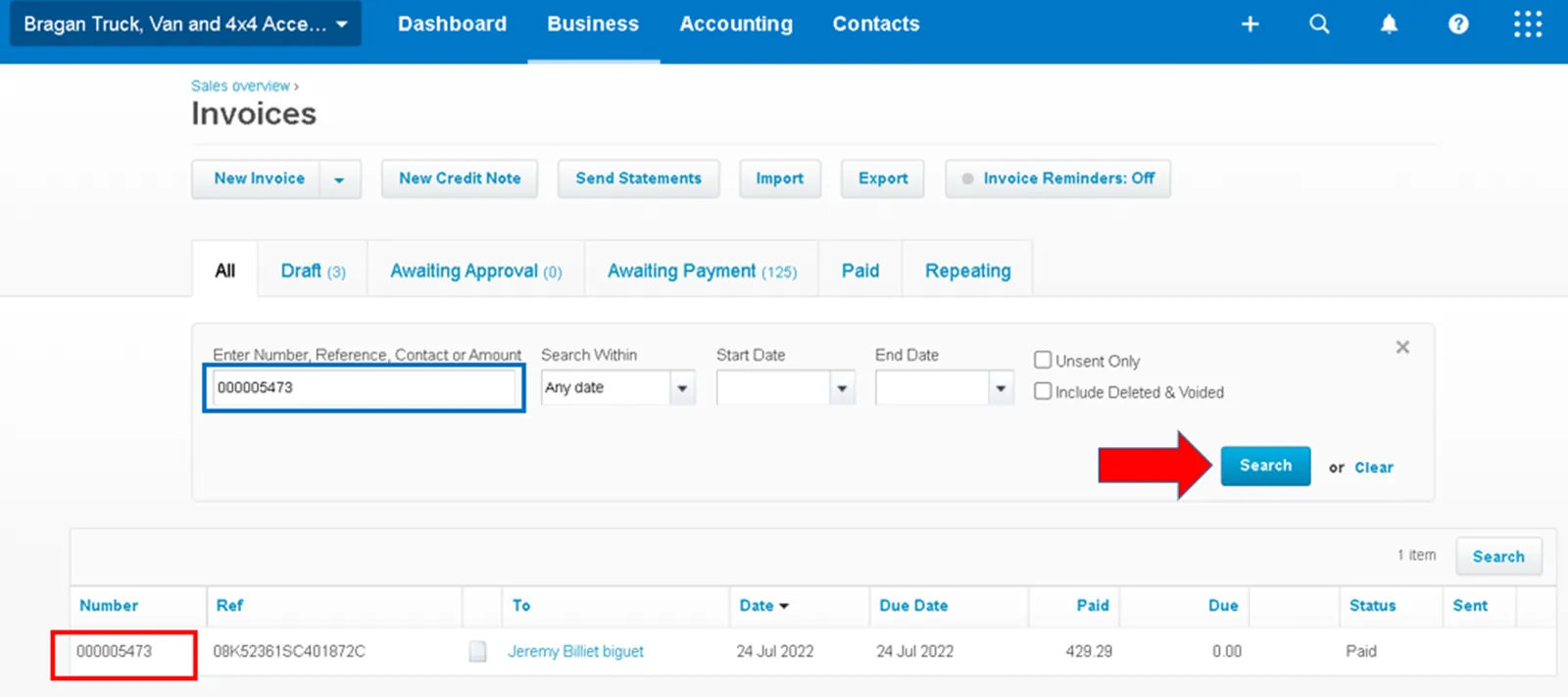
Task: Click the End Date input field
Action: 932,388
